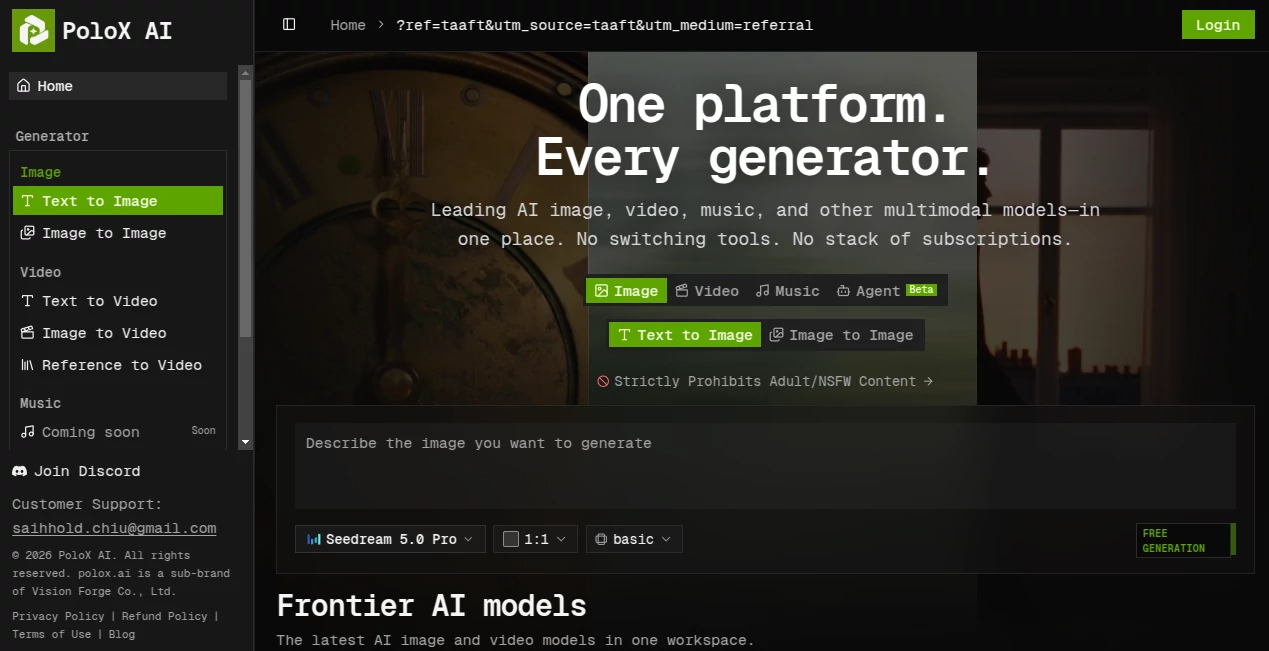This screenshot has height=651, width=1269.
Task: Select Image to Image mode button
Action: point(842,335)
